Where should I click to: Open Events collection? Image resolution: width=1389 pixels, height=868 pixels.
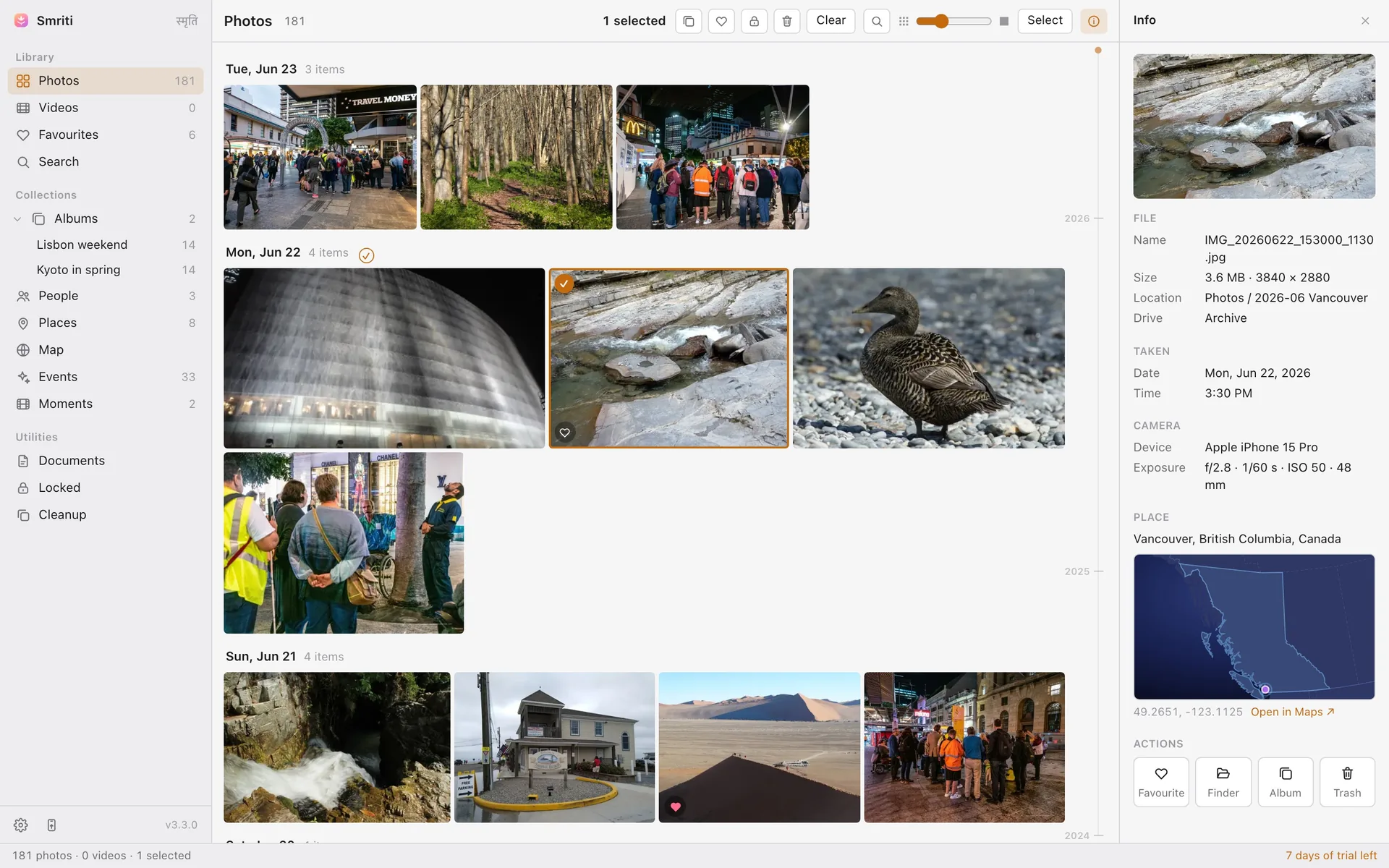[106, 377]
